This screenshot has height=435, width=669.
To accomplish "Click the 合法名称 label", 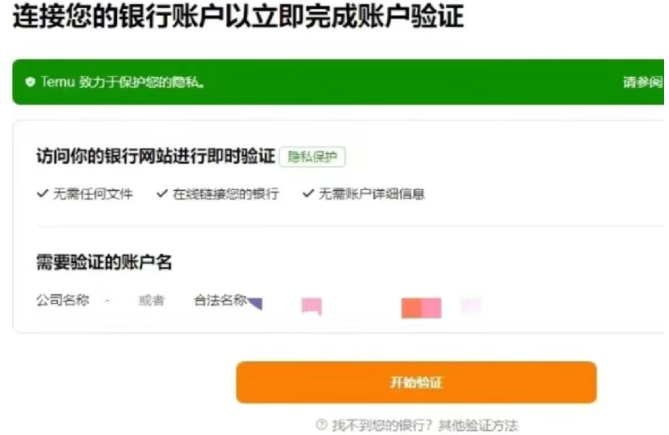I will (221, 300).
